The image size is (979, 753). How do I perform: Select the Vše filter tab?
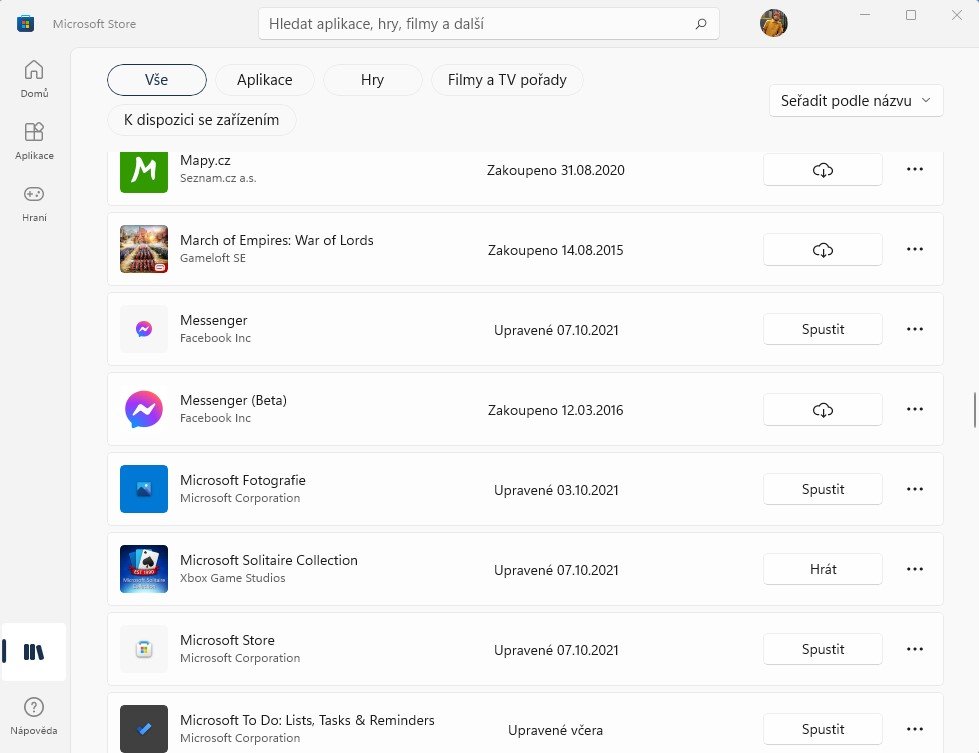point(157,80)
